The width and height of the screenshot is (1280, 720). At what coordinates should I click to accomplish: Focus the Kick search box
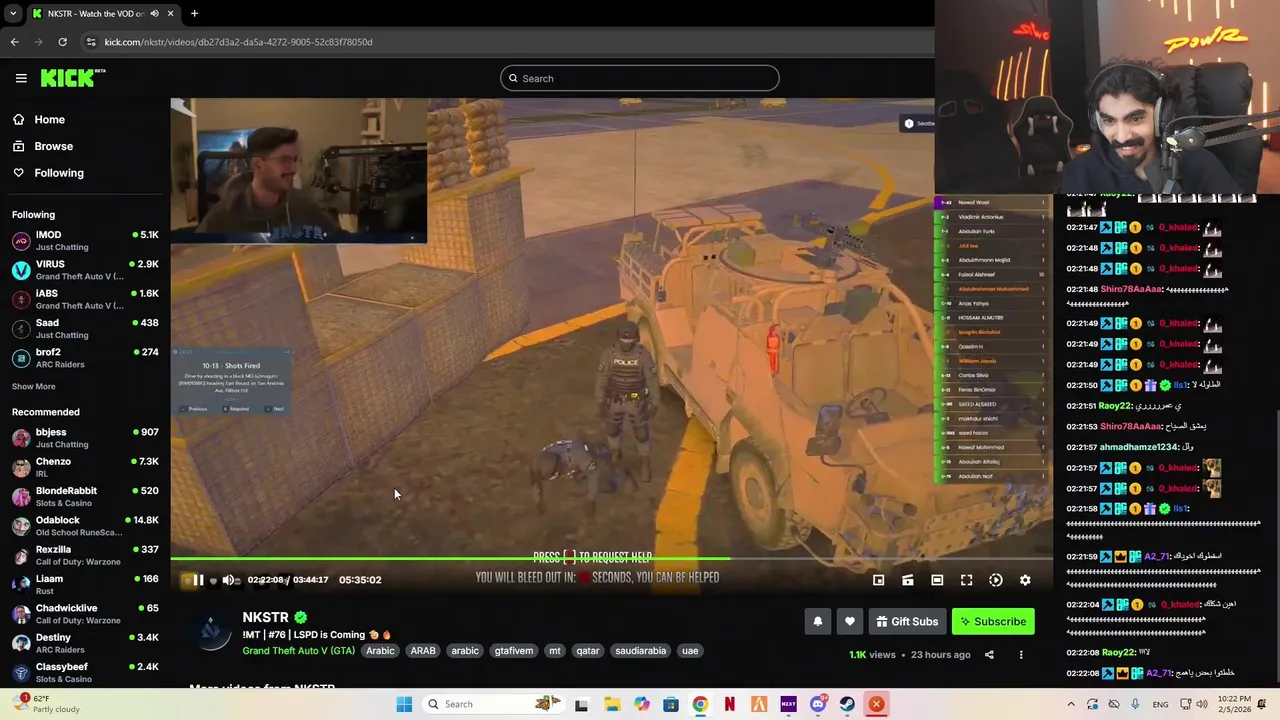coord(640,78)
